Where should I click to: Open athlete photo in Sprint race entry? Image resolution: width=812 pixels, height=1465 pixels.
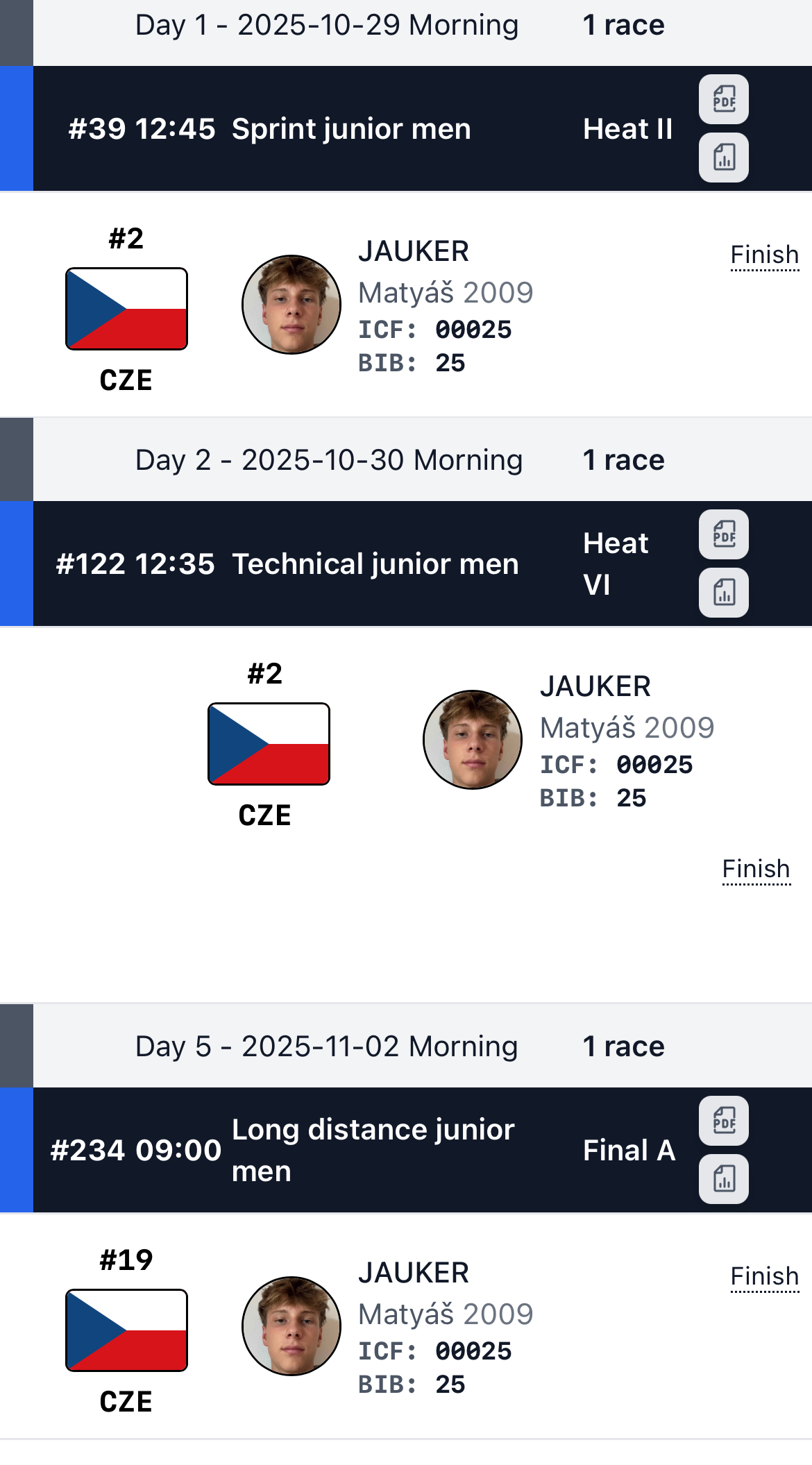[291, 305]
